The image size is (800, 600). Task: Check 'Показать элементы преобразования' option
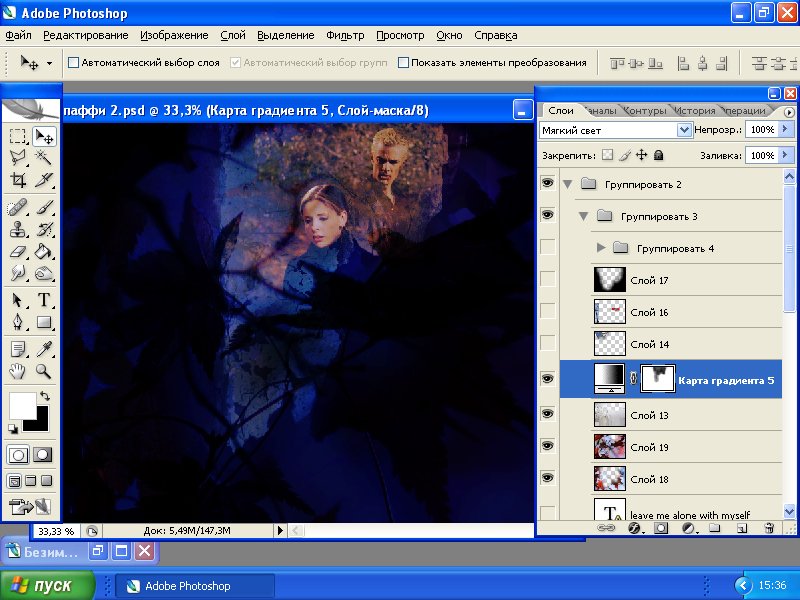pyautogui.click(x=404, y=62)
